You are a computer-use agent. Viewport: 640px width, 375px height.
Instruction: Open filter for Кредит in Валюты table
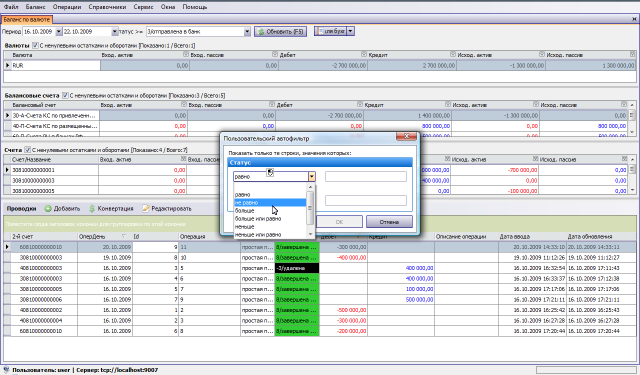tap(453, 54)
